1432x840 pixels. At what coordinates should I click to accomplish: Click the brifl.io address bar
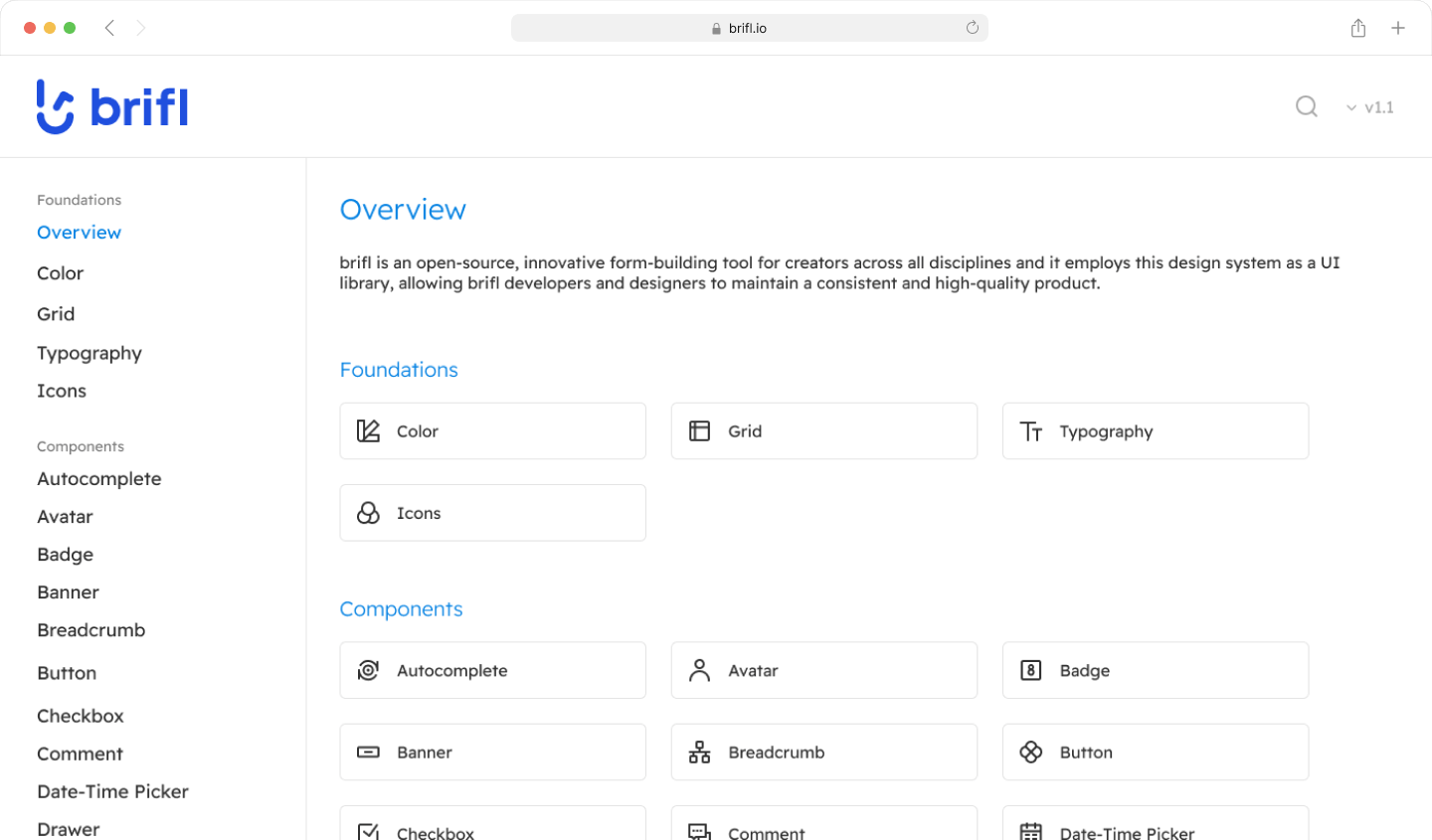coord(749,28)
